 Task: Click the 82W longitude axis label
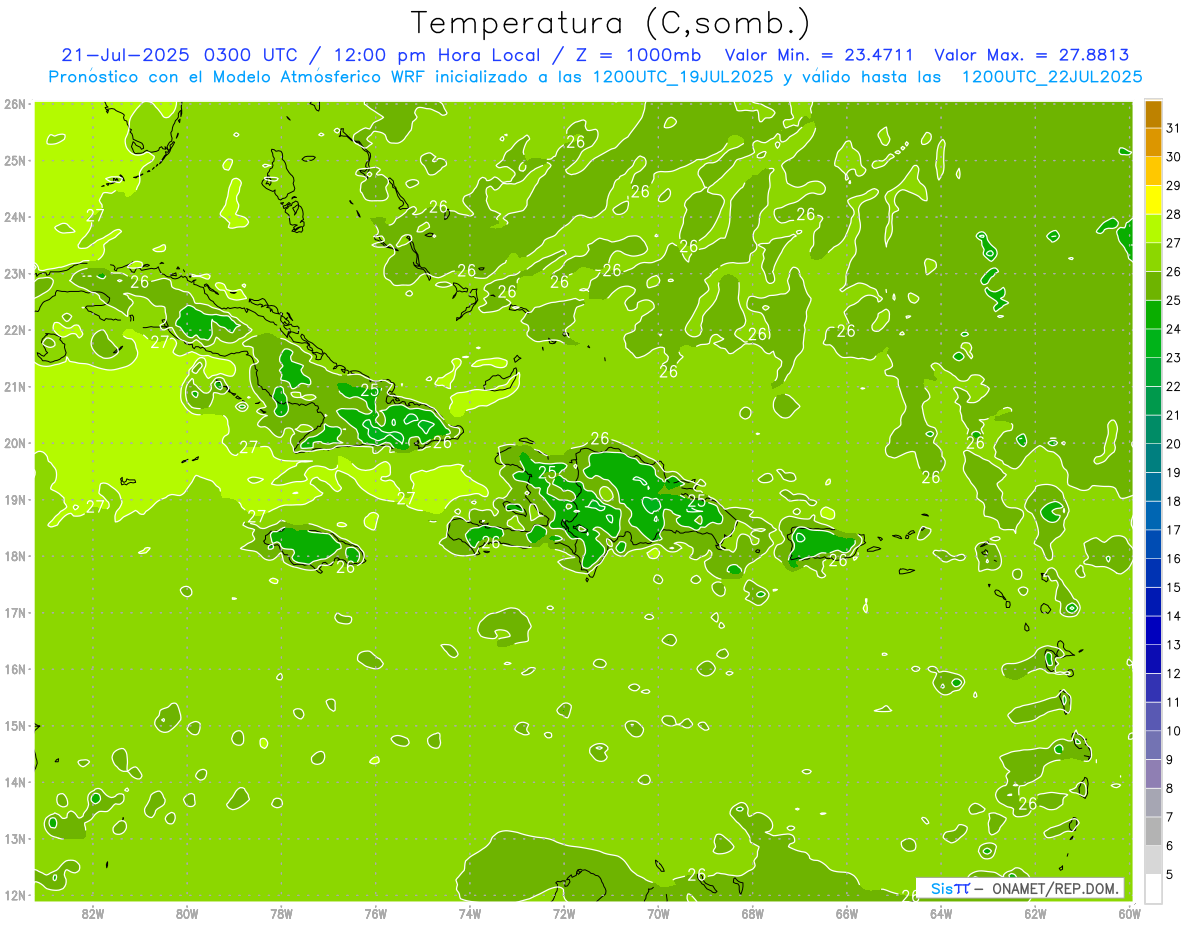(93, 913)
